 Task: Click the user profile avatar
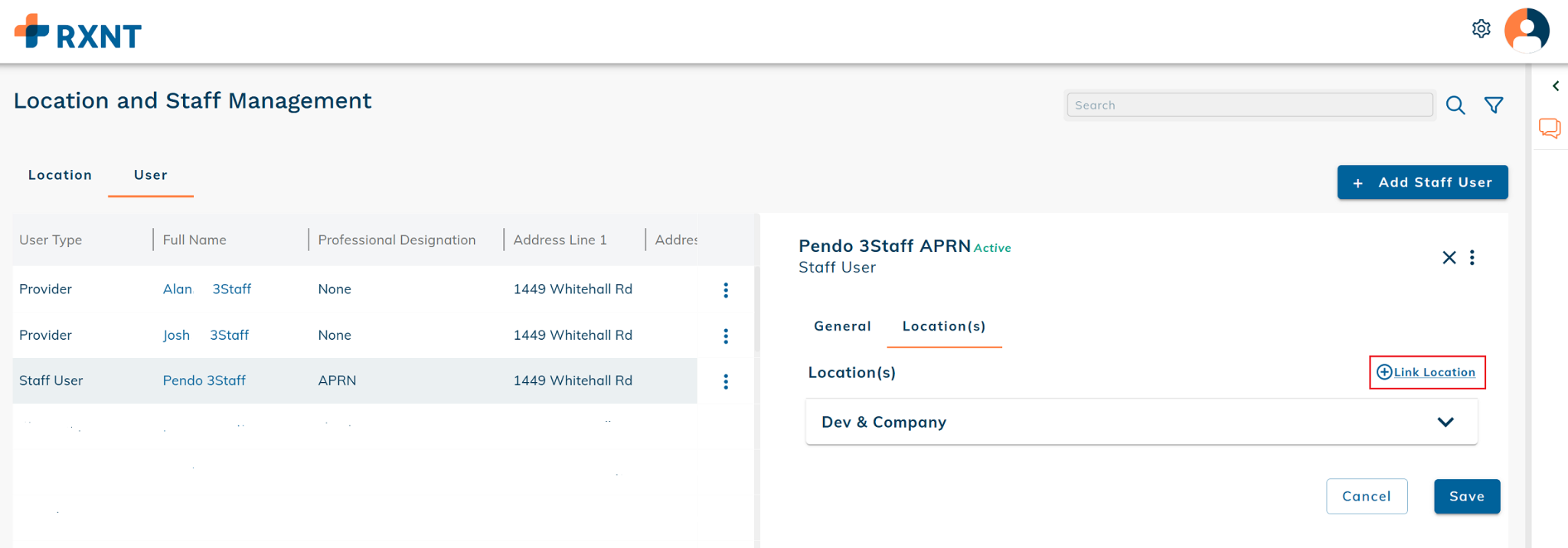click(1527, 31)
